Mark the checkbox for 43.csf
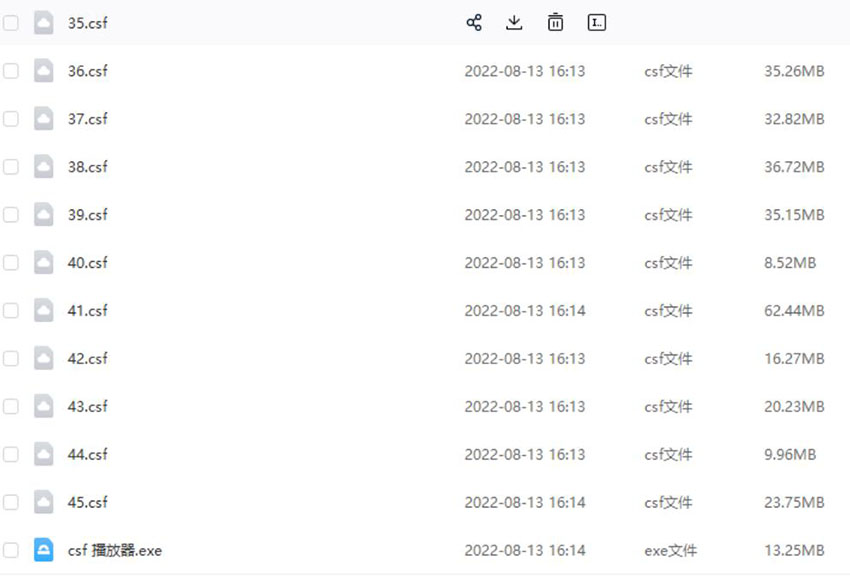The height and width of the screenshot is (577, 850). [x=11, y=406]
